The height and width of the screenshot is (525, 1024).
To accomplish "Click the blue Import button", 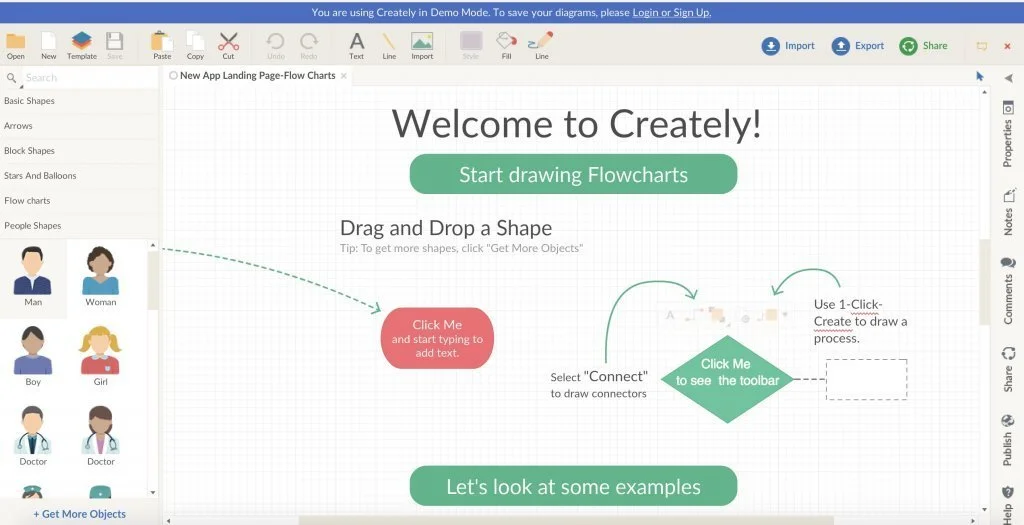I will pyautogui.click(x=788, y=46).
